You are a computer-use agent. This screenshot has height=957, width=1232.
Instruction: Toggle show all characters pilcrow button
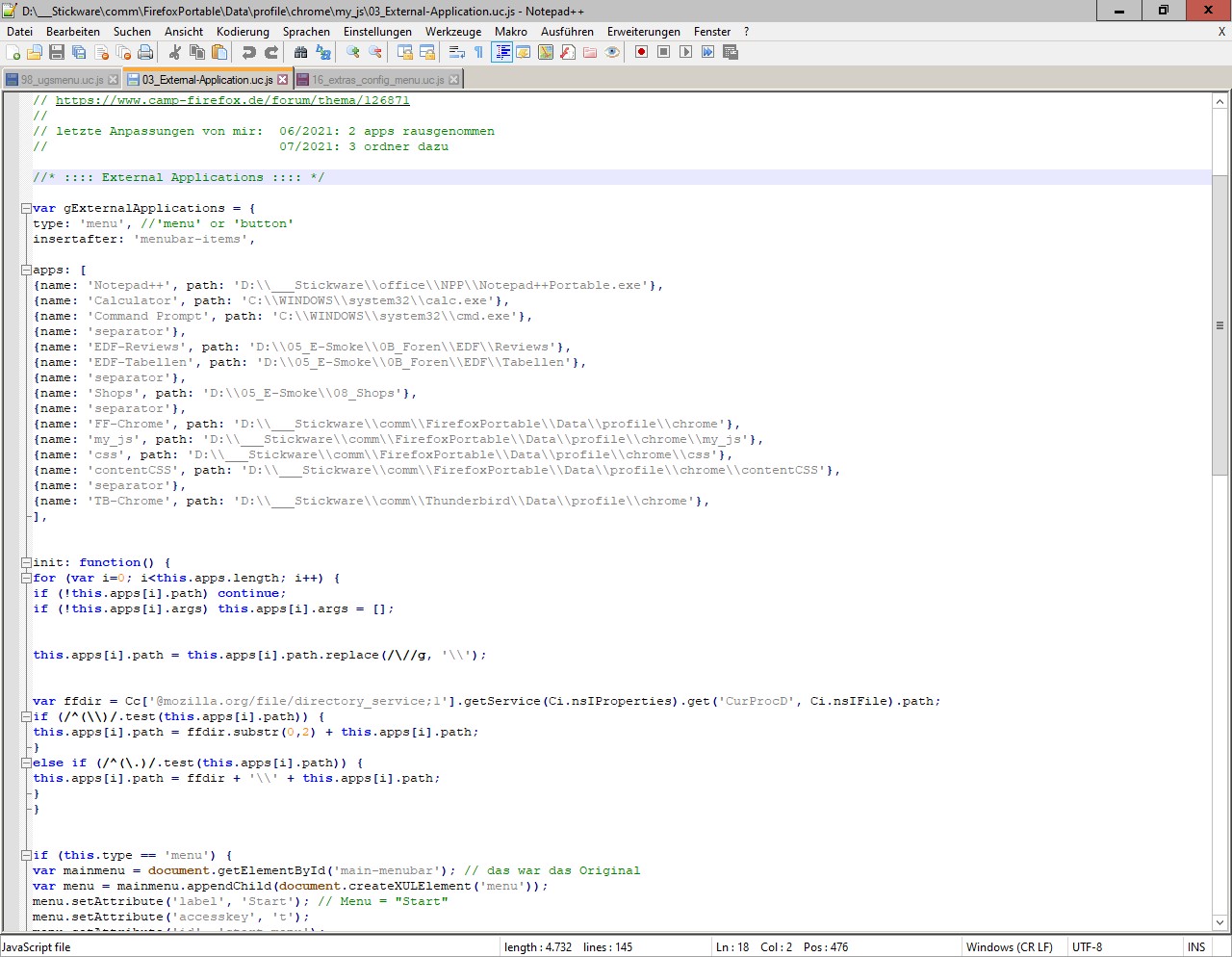tap(478, 52)
